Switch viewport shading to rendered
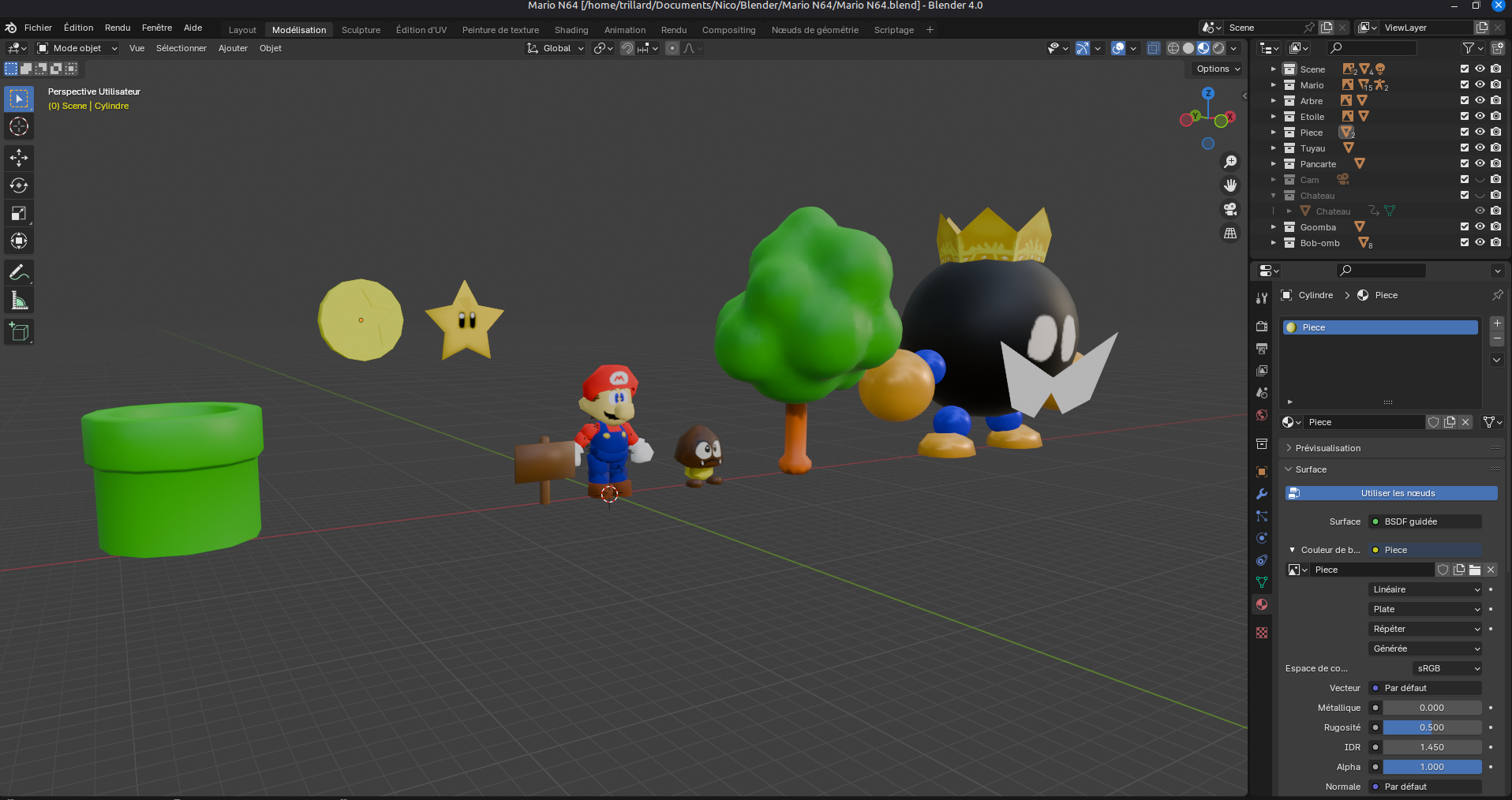The height and width of the screenshot is (800, 1512). 1218,48
